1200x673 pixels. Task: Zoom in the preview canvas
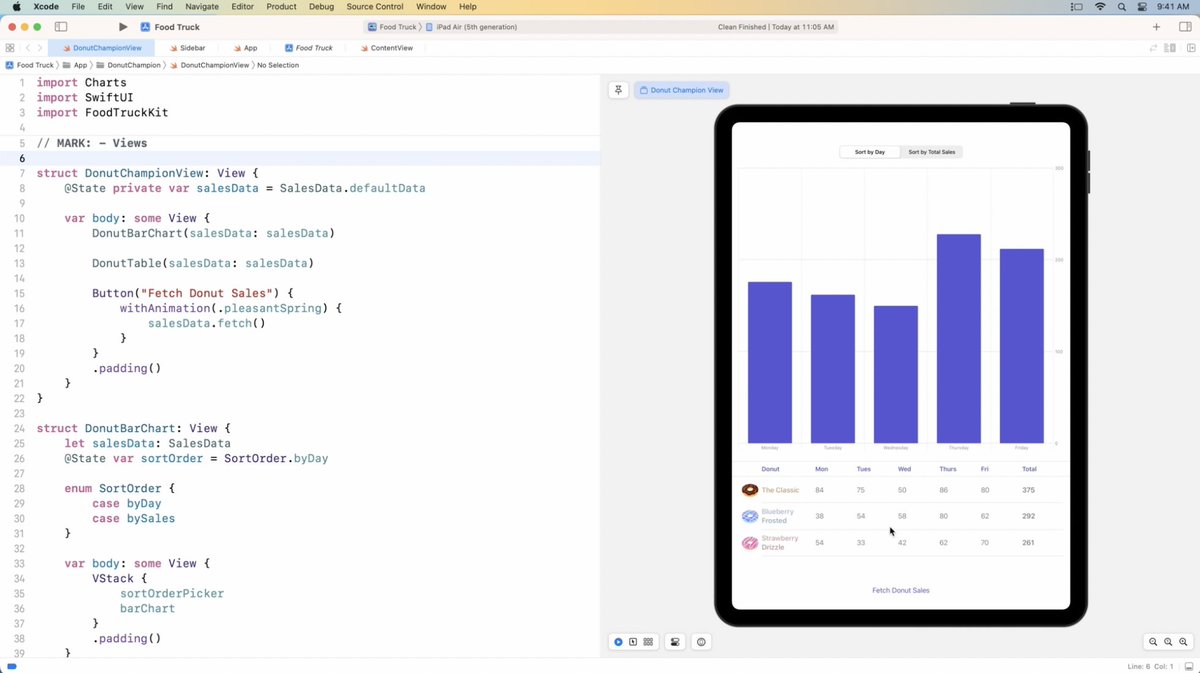pos(1183,642)
